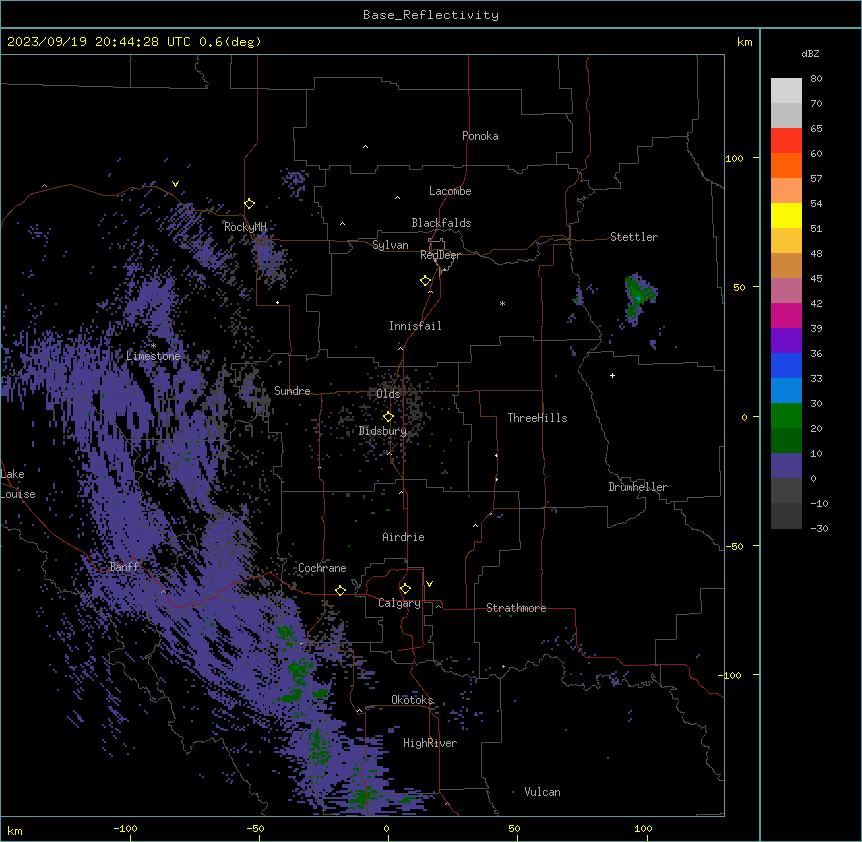Viewport: 862px width, 842px height.
Task: Click the 45 value in dBZ legend
Action: coord(816,279)
